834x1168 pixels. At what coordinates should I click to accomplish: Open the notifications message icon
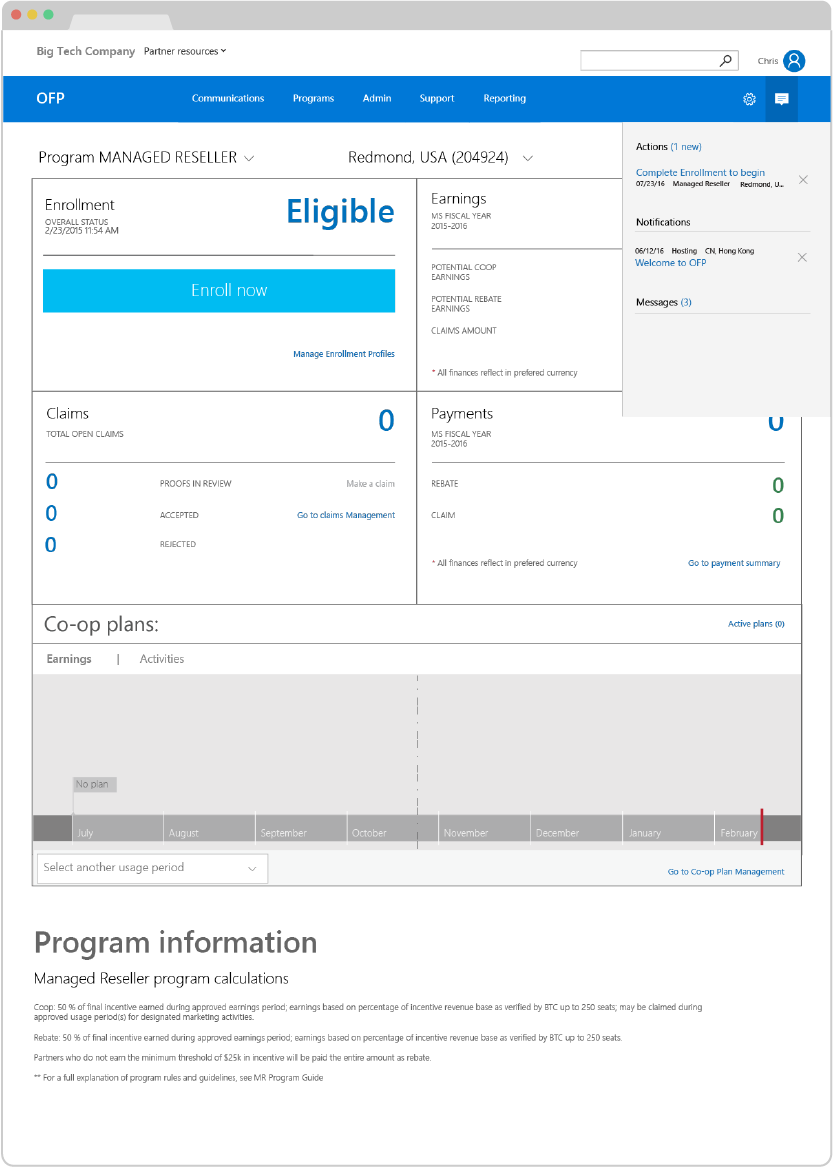[782, 99]
